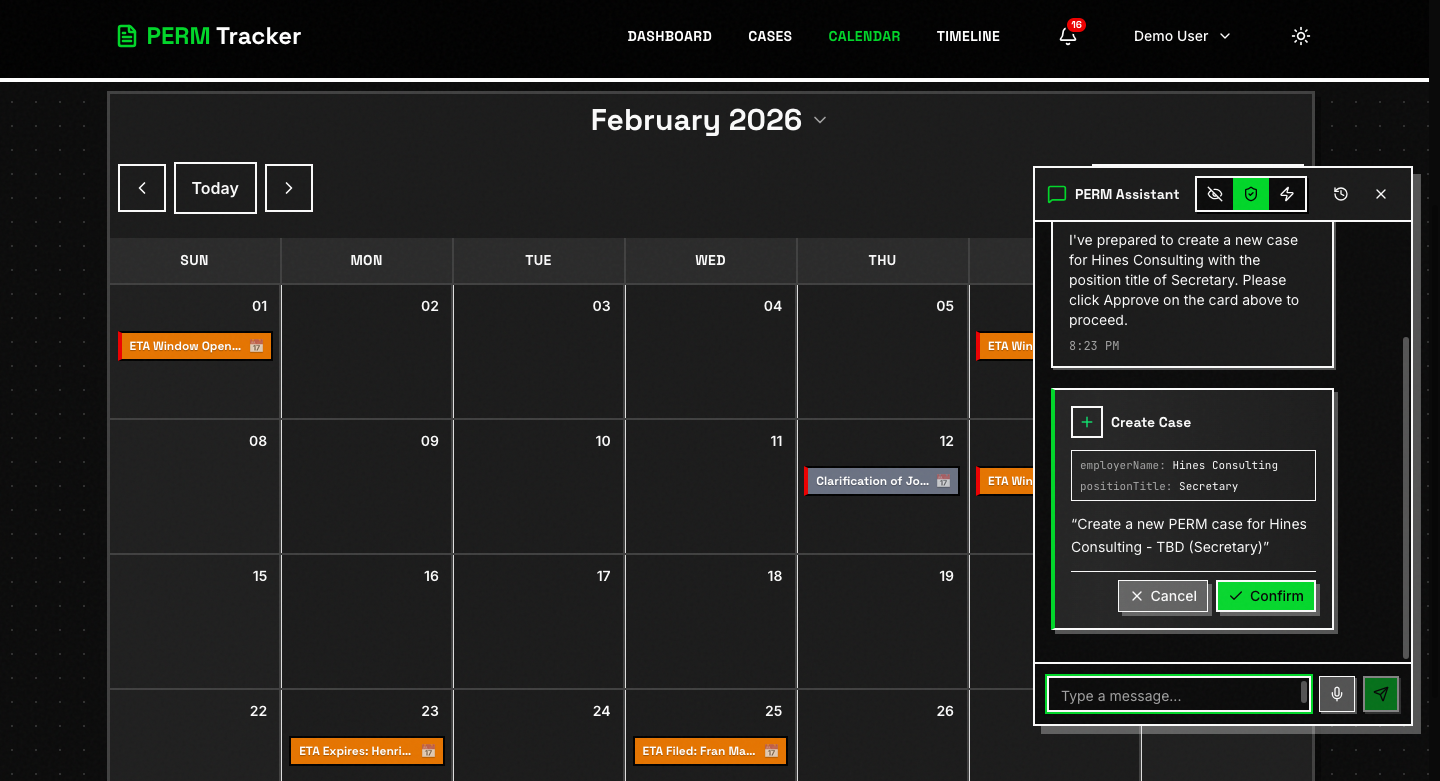
Task: Open the conversation history clock icon
Action: (1340, 194)
